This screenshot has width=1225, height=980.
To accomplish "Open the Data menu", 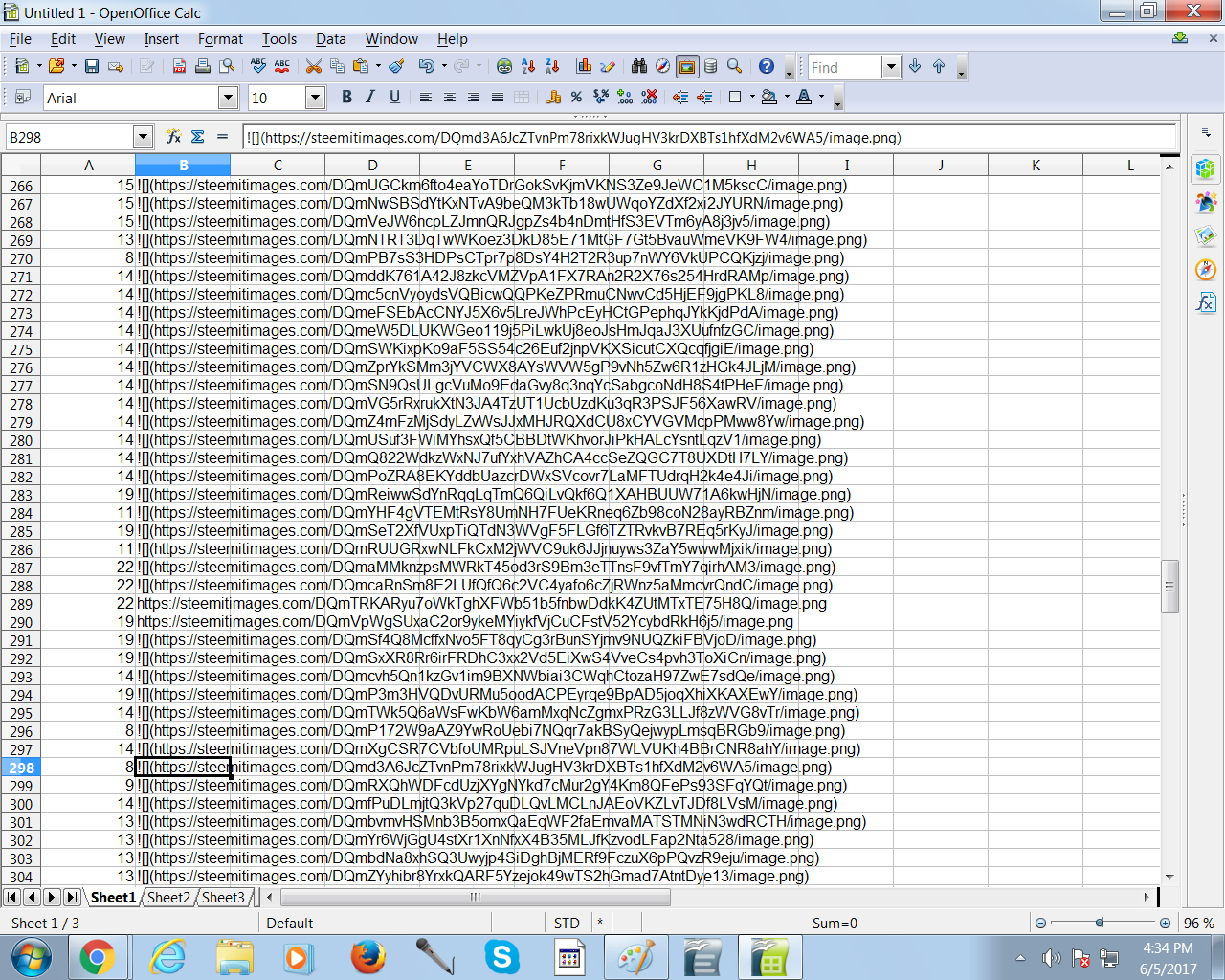I will point(330,39).
